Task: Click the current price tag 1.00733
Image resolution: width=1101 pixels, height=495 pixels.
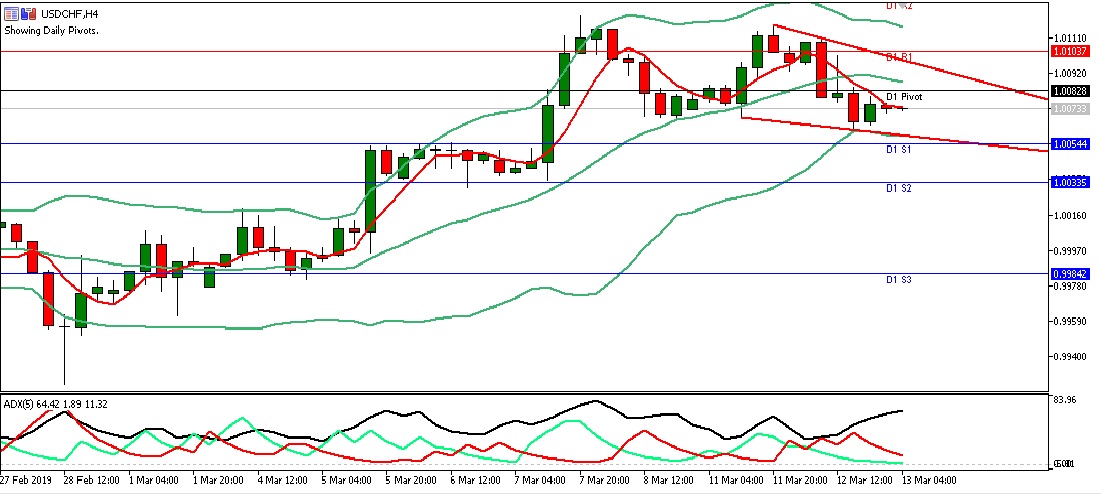Action: tap(1072, 108)
